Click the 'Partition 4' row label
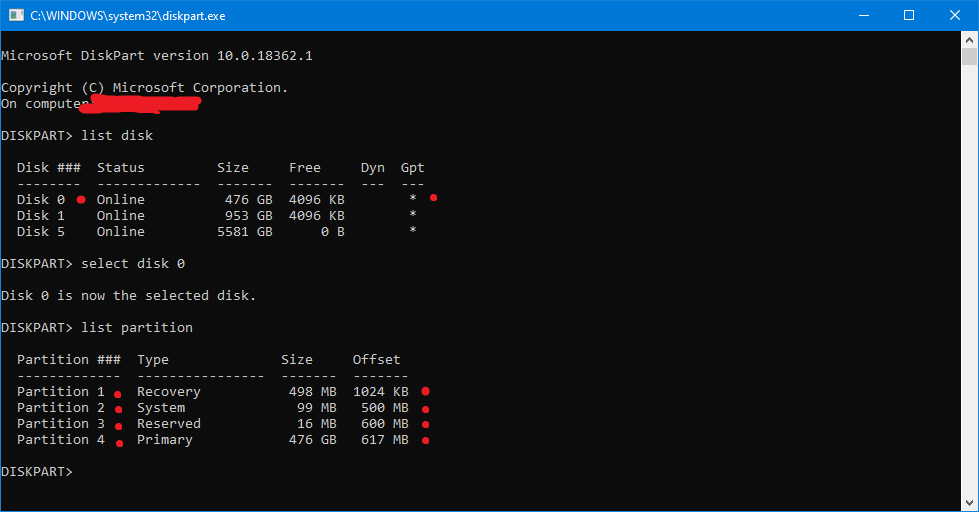Screen dimensions: 979x512 pos(61,440)
